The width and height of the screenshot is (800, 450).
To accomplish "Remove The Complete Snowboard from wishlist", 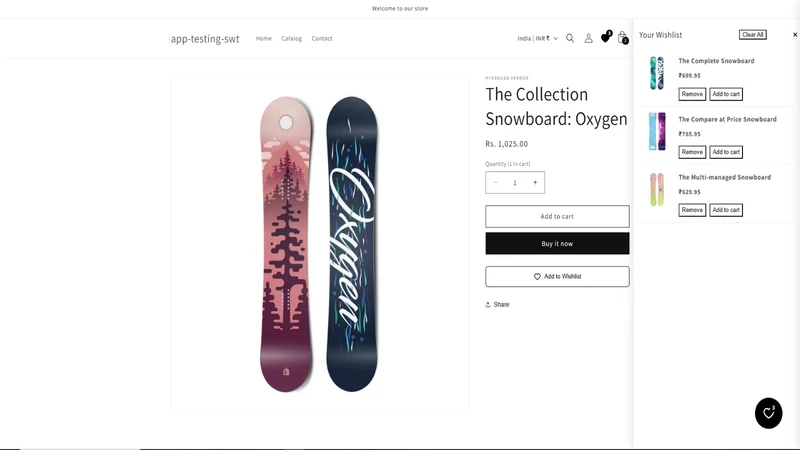I will (692, 94).
